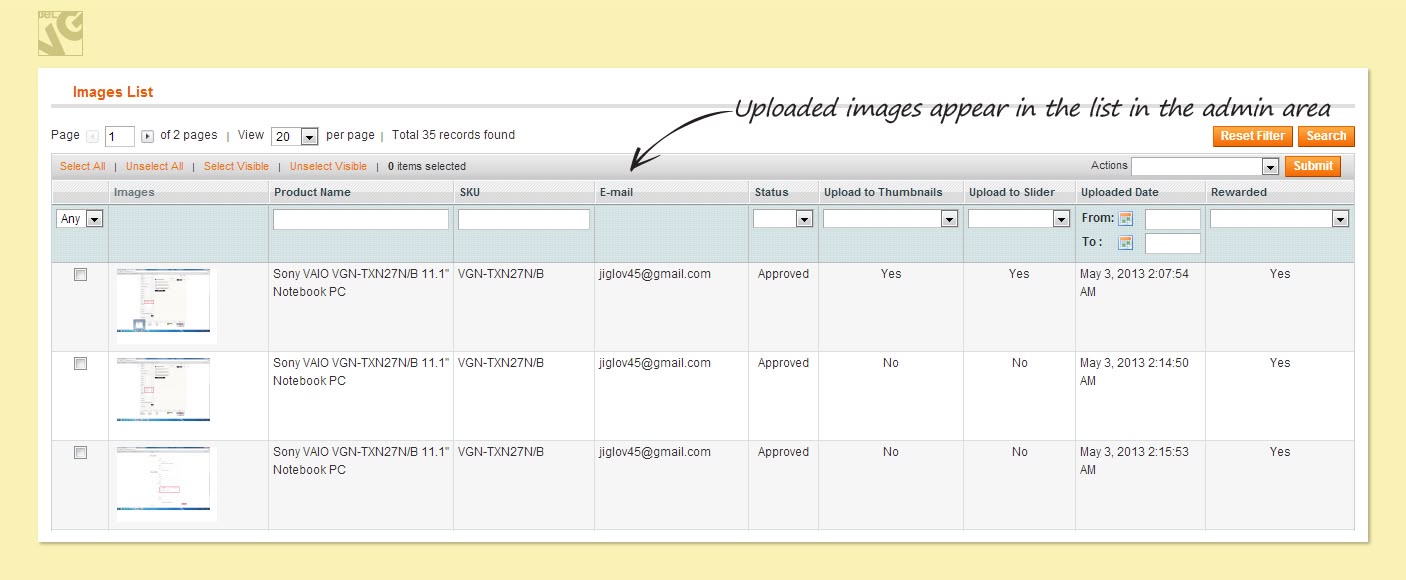Check the first image row checkbox
Image resolution: width=1406 pixels, height=580 pixels.
(80, 275)
